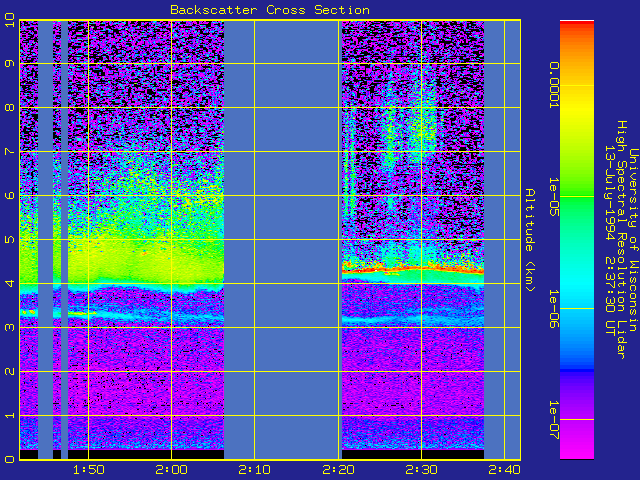Click the altitude label 2
The height and width of the screenshot is (480, 640).
[x=10, y=371]
